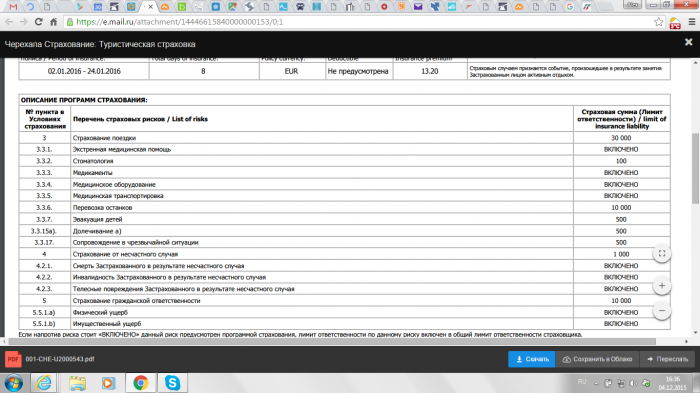Image resolution: width=700 pixels, height=393 pixels.
Task: Open the Windows Start menu
Action: click(x=13, y=383)
